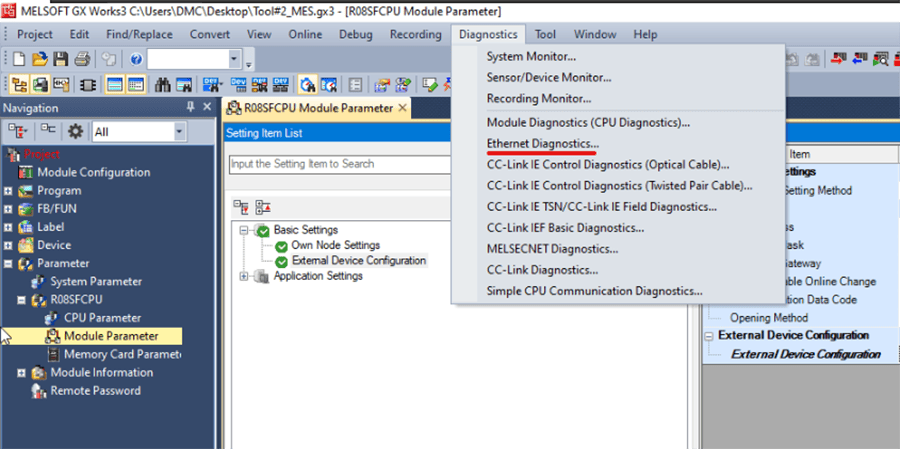
Task: Select External Device Configuration in Setting Item List
Action: point(359,261)
